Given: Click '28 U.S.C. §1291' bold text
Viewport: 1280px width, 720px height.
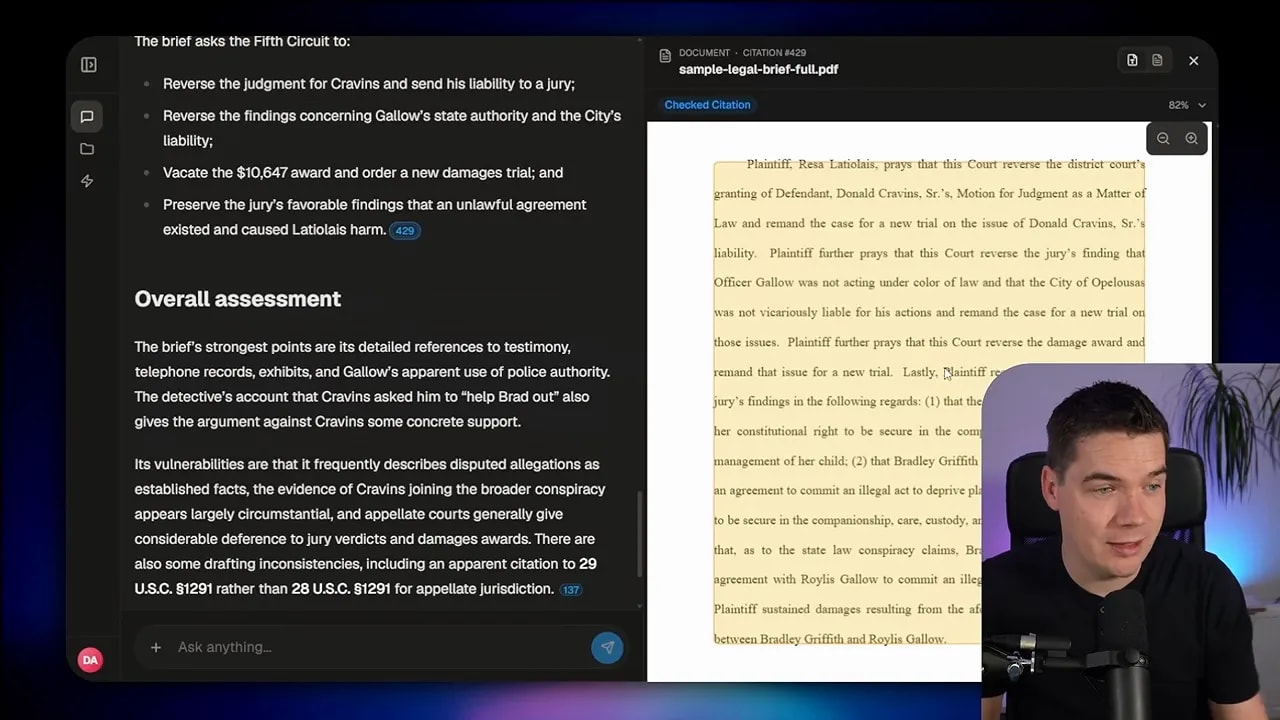Looking at the screenshot, I should coord(341,589).
